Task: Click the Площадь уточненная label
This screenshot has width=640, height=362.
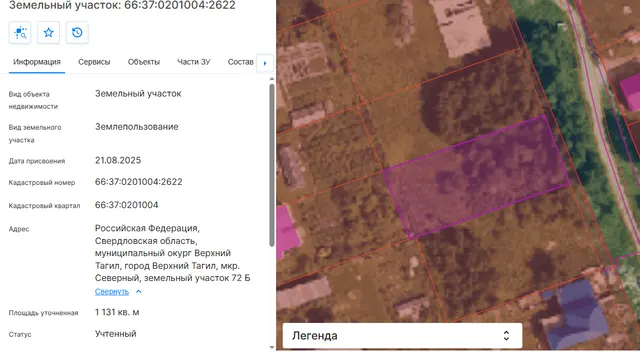Action: pos(43,313)
